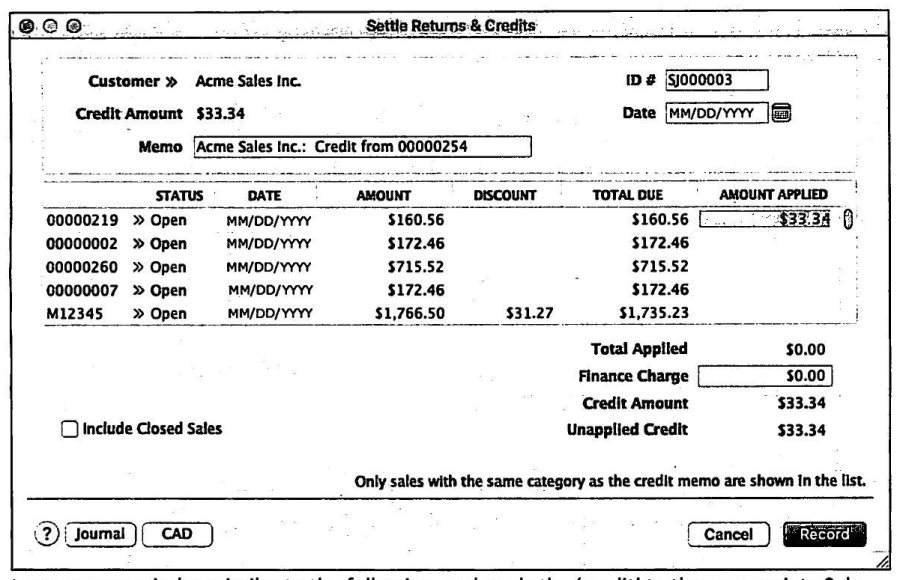
Task: Open sale 00000219 with its zoom arrow
Action: click(x=138, y=221)
